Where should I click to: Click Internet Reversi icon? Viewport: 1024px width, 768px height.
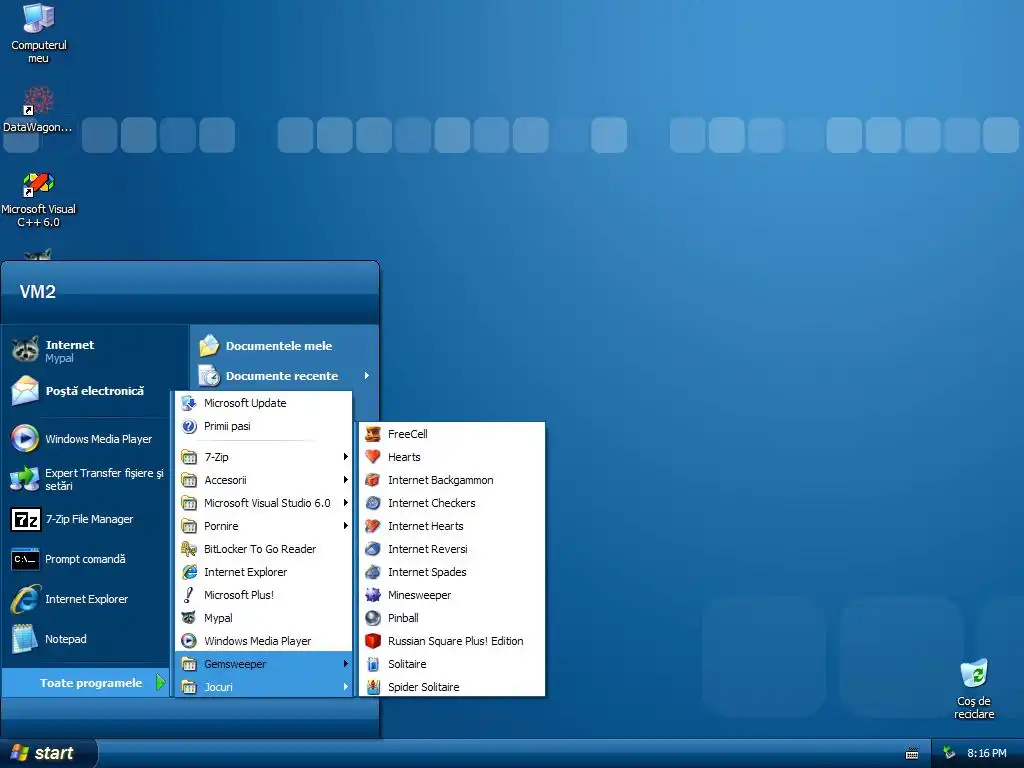pyautogui.click(x=373, y=549)
